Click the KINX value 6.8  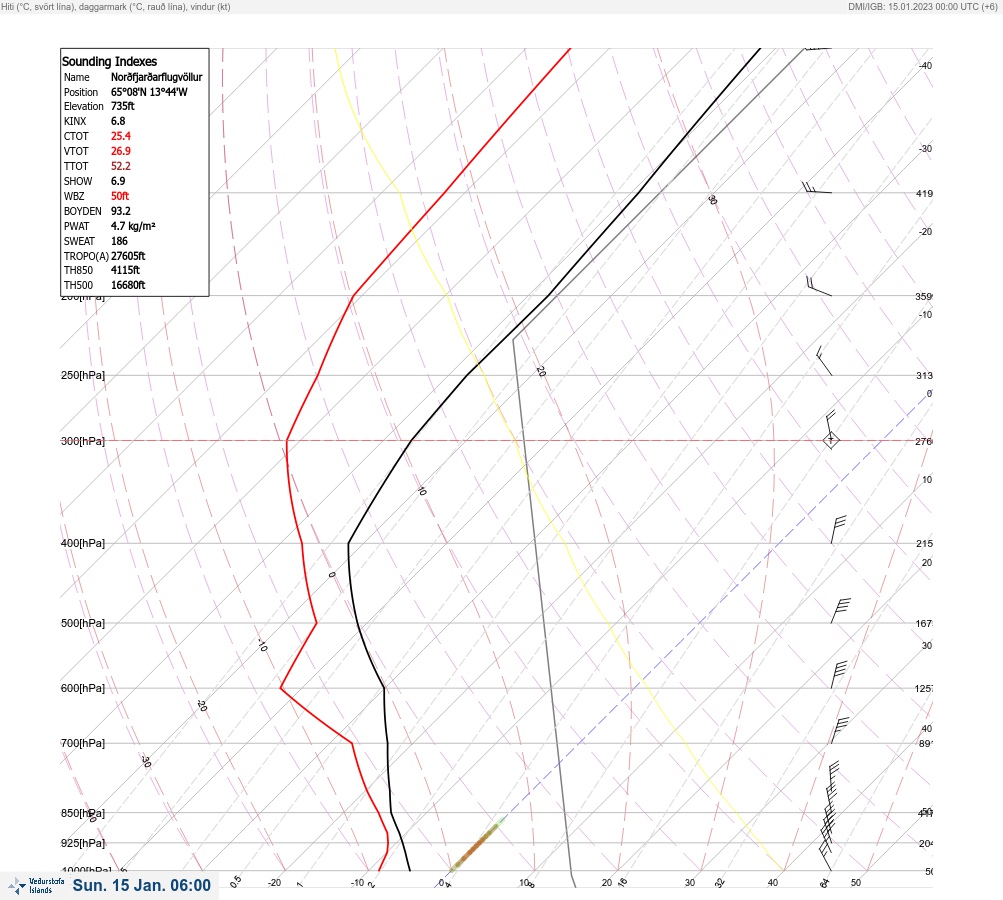[118, 121]
